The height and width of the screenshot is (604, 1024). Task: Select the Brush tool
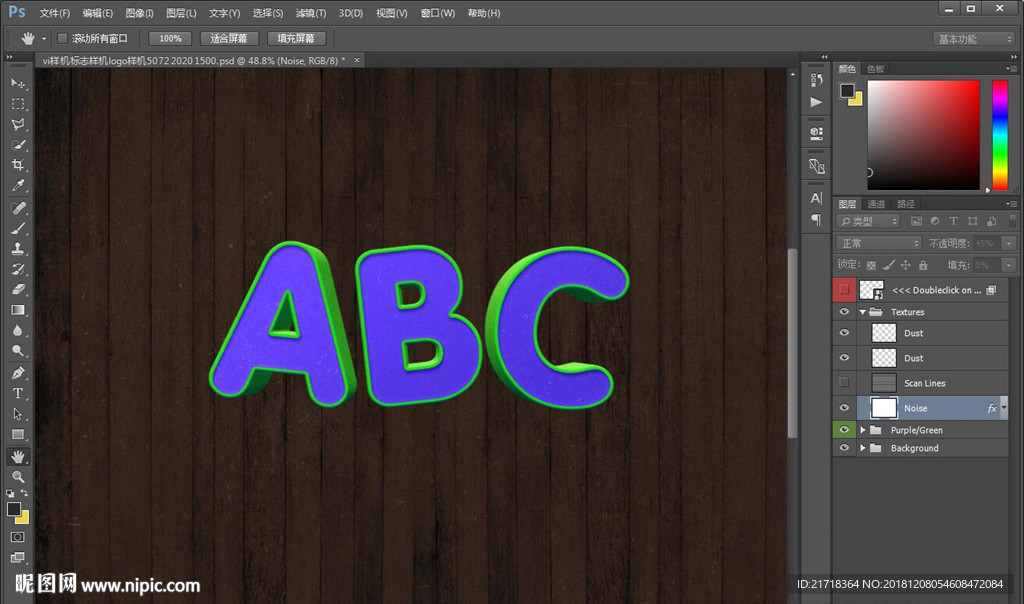tap(18, 228)
